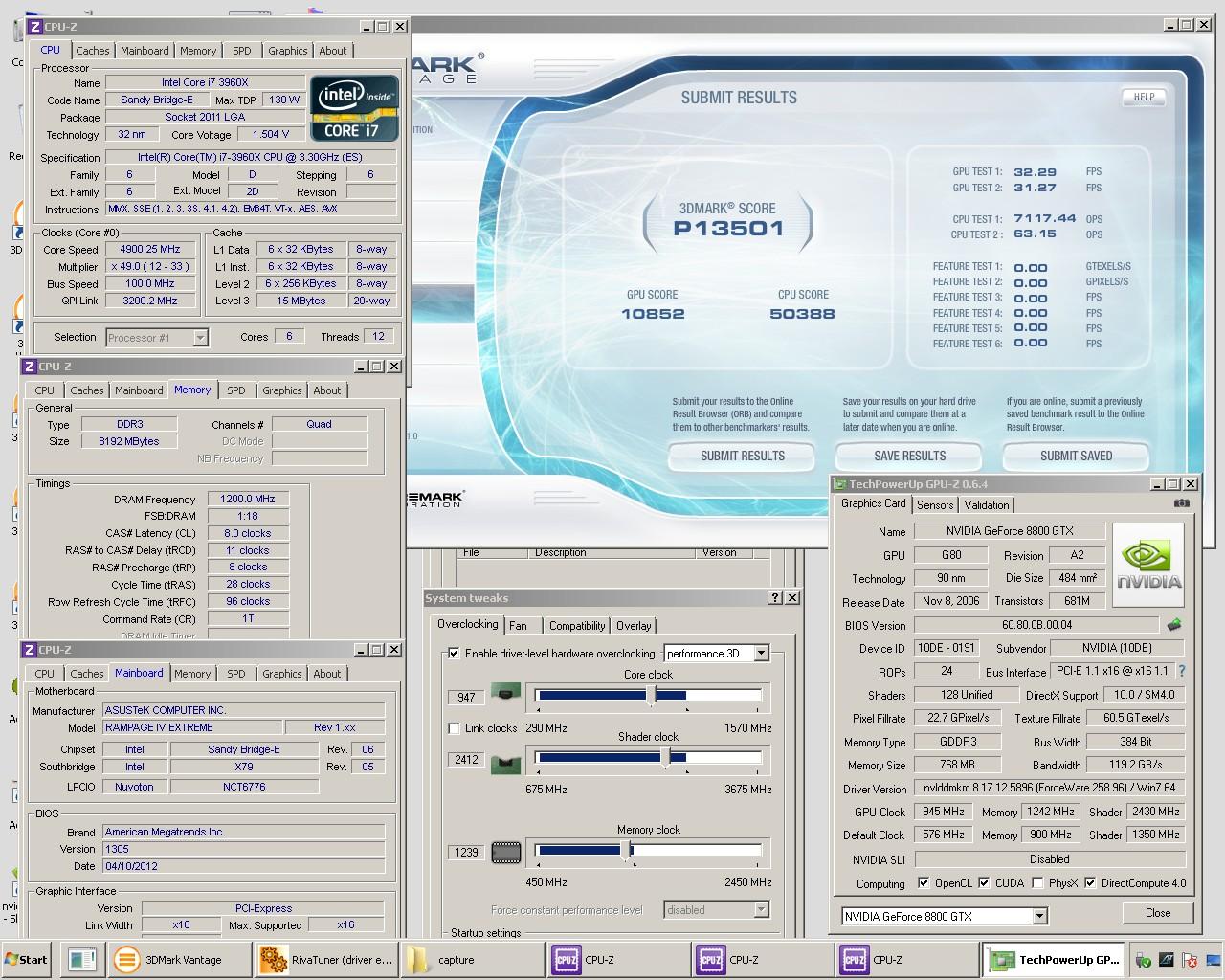Click the 3DMark score P13501

[728, 229]
